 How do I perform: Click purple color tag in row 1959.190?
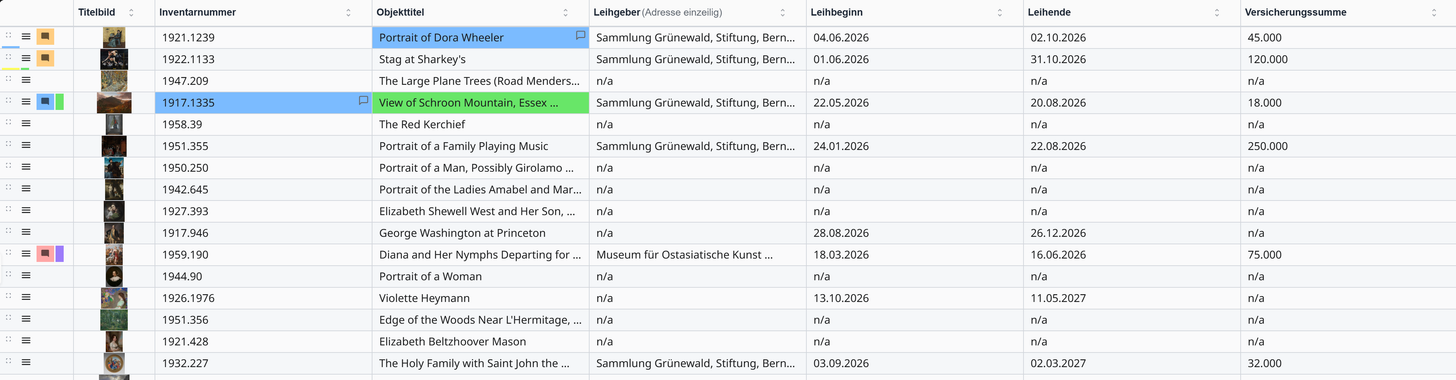pos(60,254)
